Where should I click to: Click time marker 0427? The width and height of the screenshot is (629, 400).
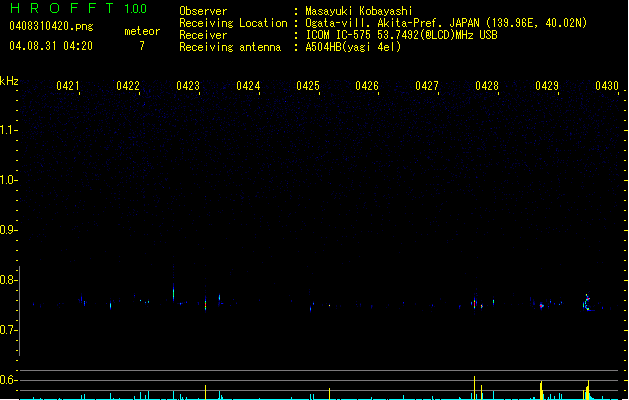[427, 86]
